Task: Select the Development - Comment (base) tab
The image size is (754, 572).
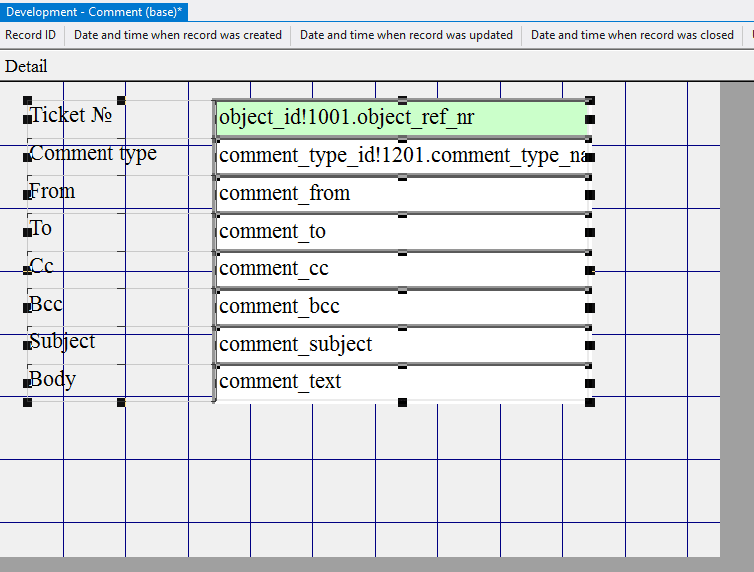Action: point(94,11)
